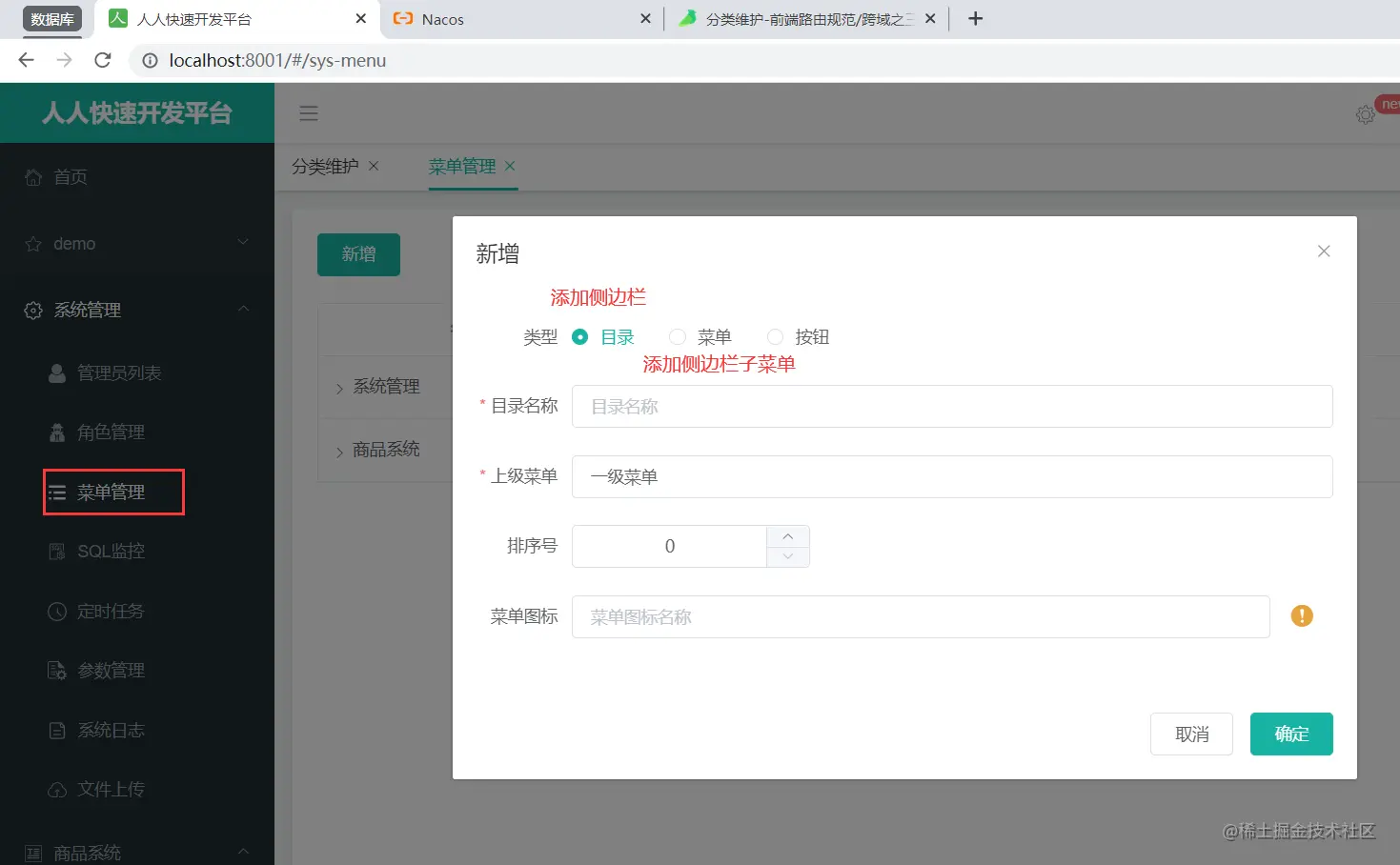Viewport: 1400px width, 865px height.
Task: Reload the page with refresh icon
Action: point(103,60)
